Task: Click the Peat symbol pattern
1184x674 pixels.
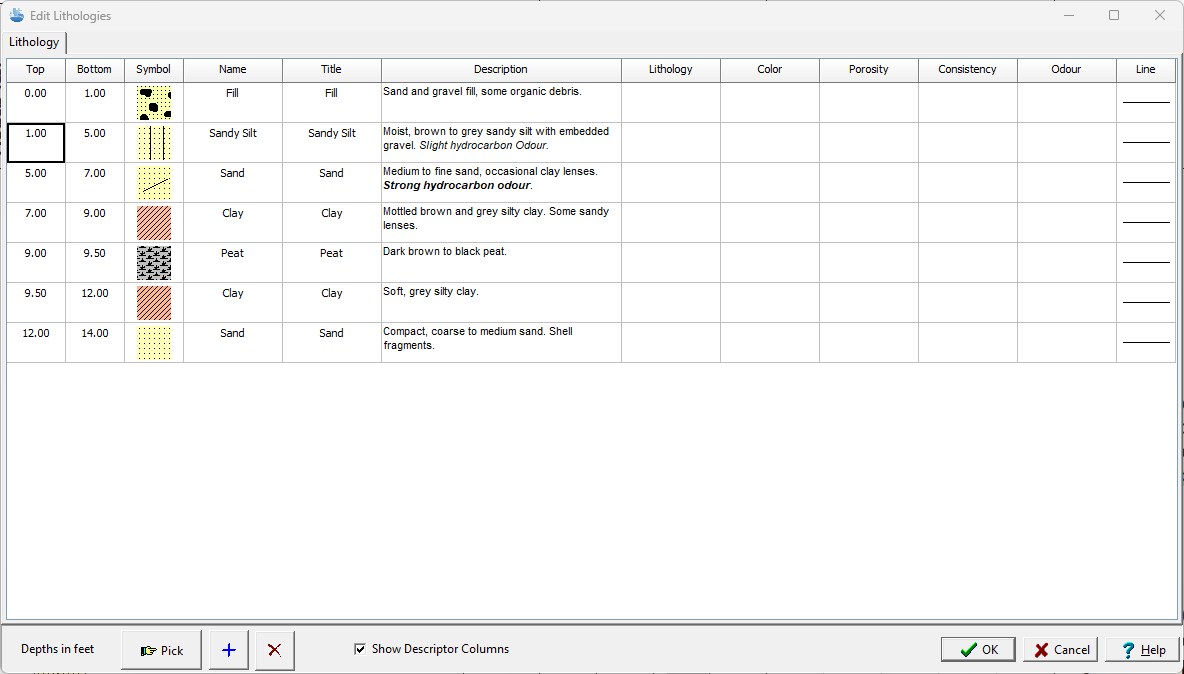Action: tap(154, 263)
